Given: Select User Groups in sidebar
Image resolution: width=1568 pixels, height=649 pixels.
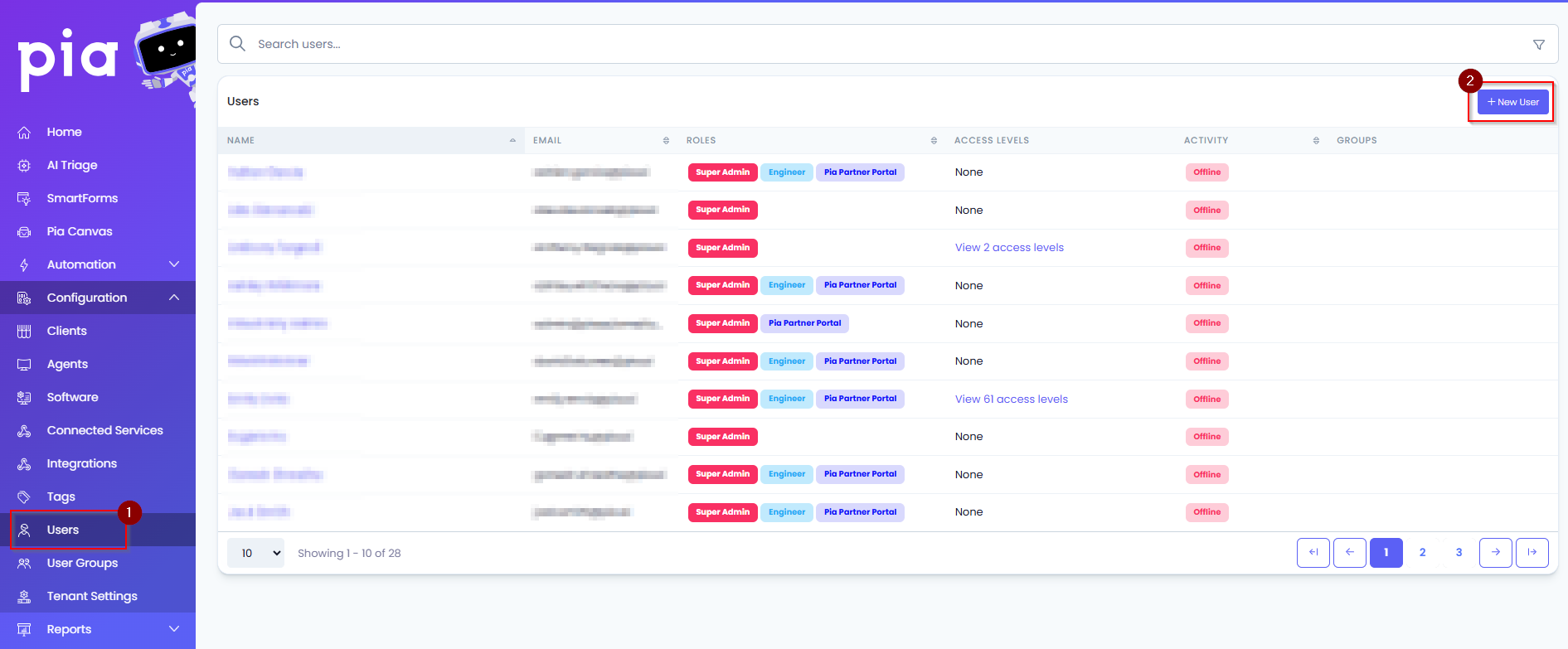Looking at the screenshot, I should [x=98, y=563].
